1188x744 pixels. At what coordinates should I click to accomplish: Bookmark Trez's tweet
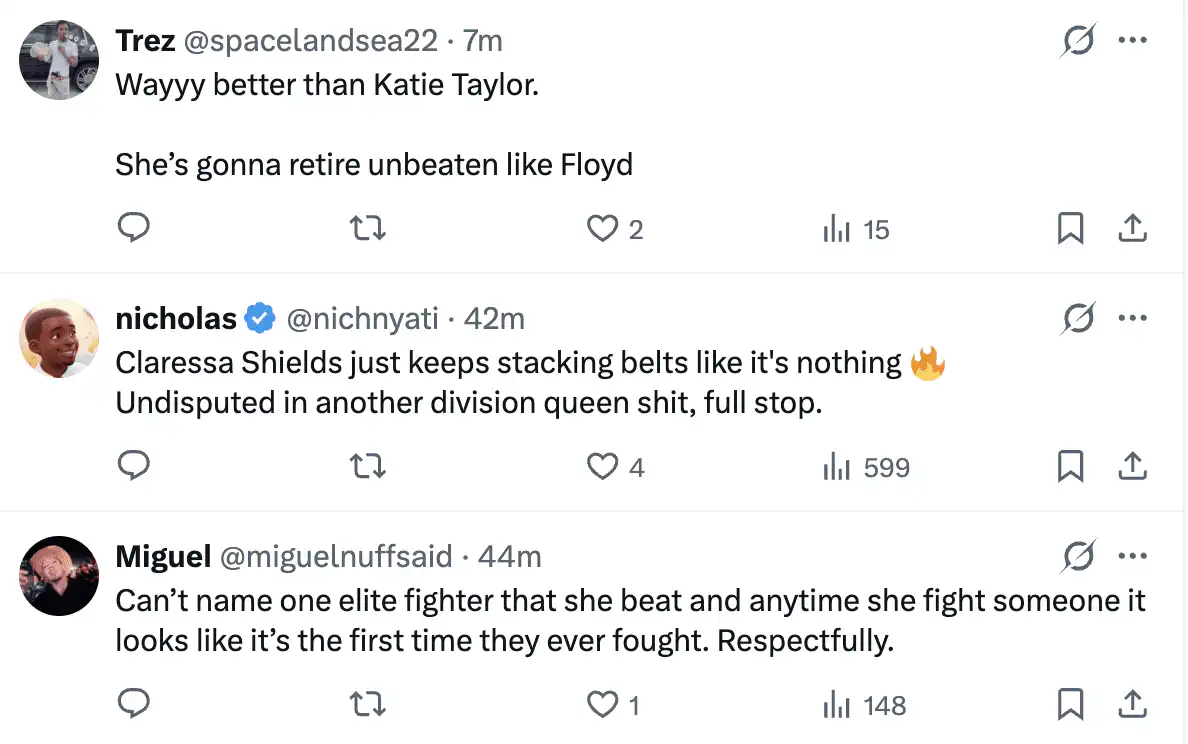pyautogui.click(x=1070, y=229)
